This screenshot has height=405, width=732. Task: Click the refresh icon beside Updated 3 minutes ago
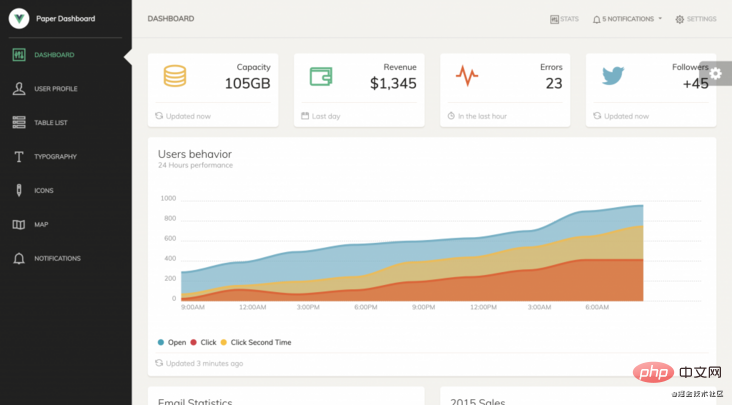coord(159,363)
